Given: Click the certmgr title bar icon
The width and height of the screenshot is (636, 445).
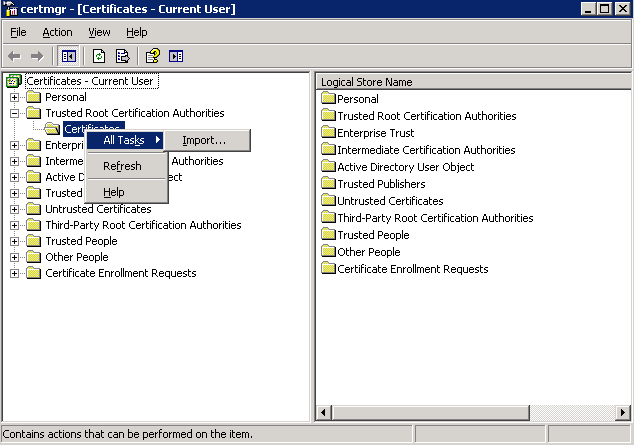Looking at the screenshot, I should [11, 8].
